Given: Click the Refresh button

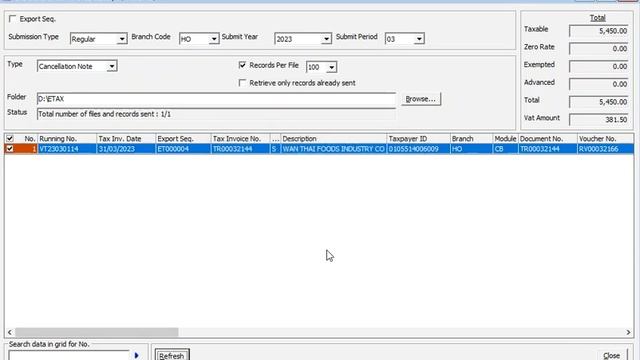Looking at the screenshot, I should (x=172, y=355).
